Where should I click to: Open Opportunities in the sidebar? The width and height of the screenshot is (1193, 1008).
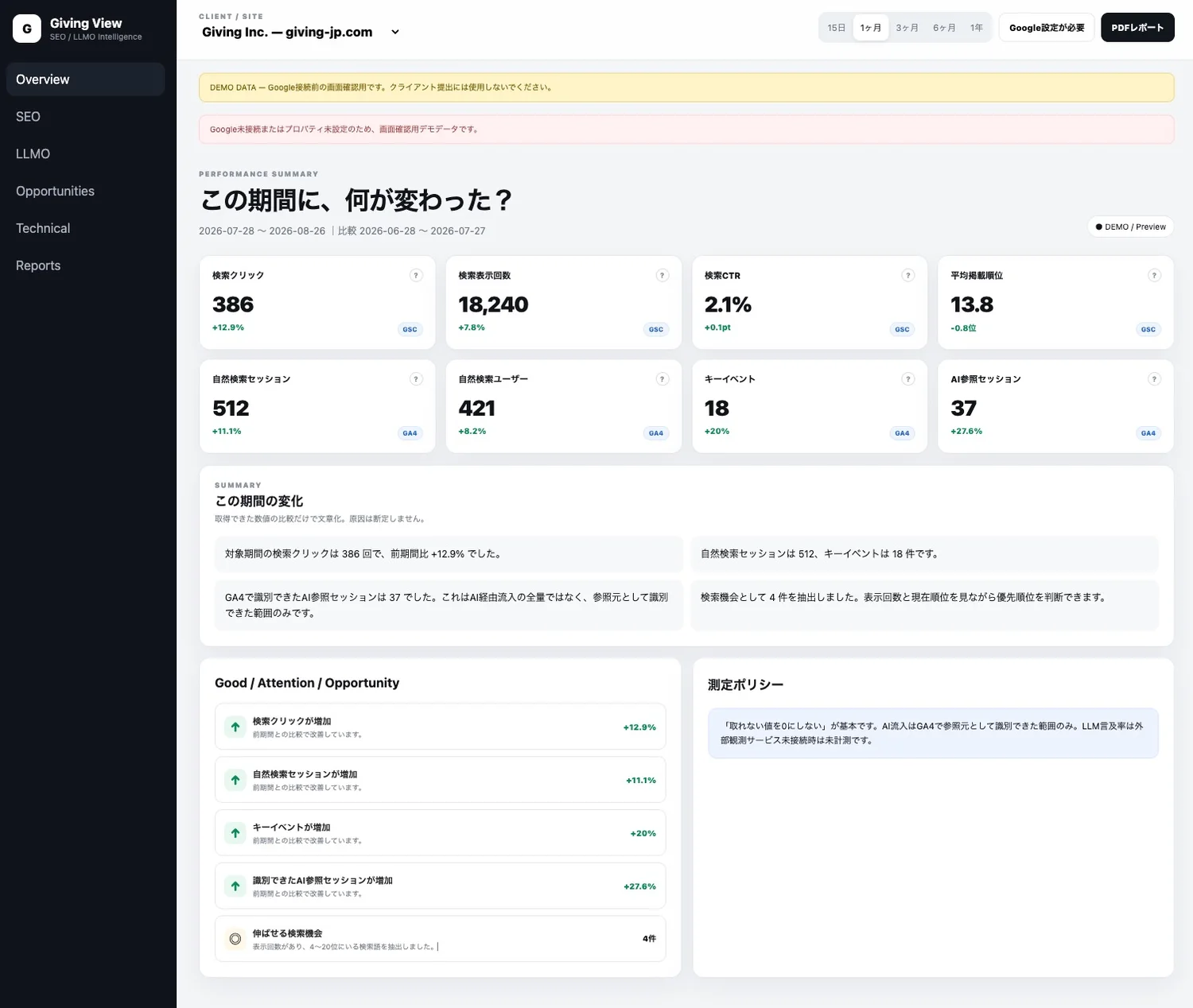pos(85,191)
